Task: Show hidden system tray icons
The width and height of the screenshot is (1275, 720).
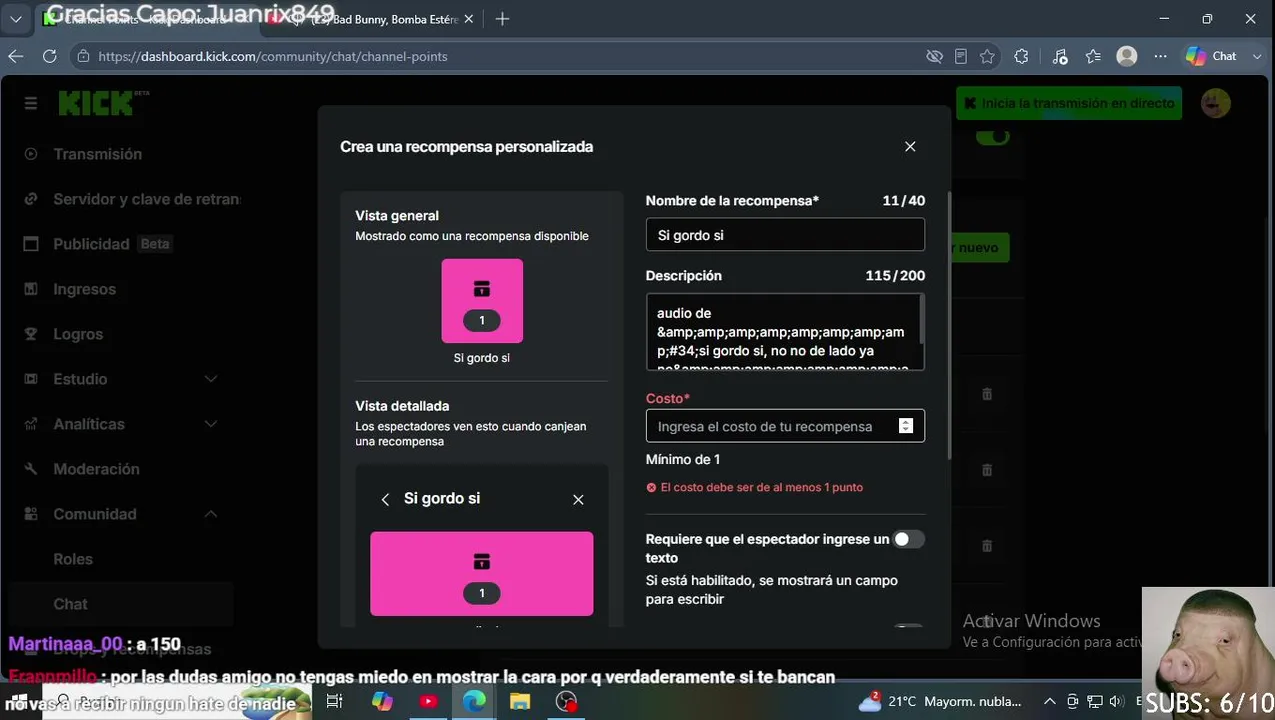Action: click(1050, 701)
